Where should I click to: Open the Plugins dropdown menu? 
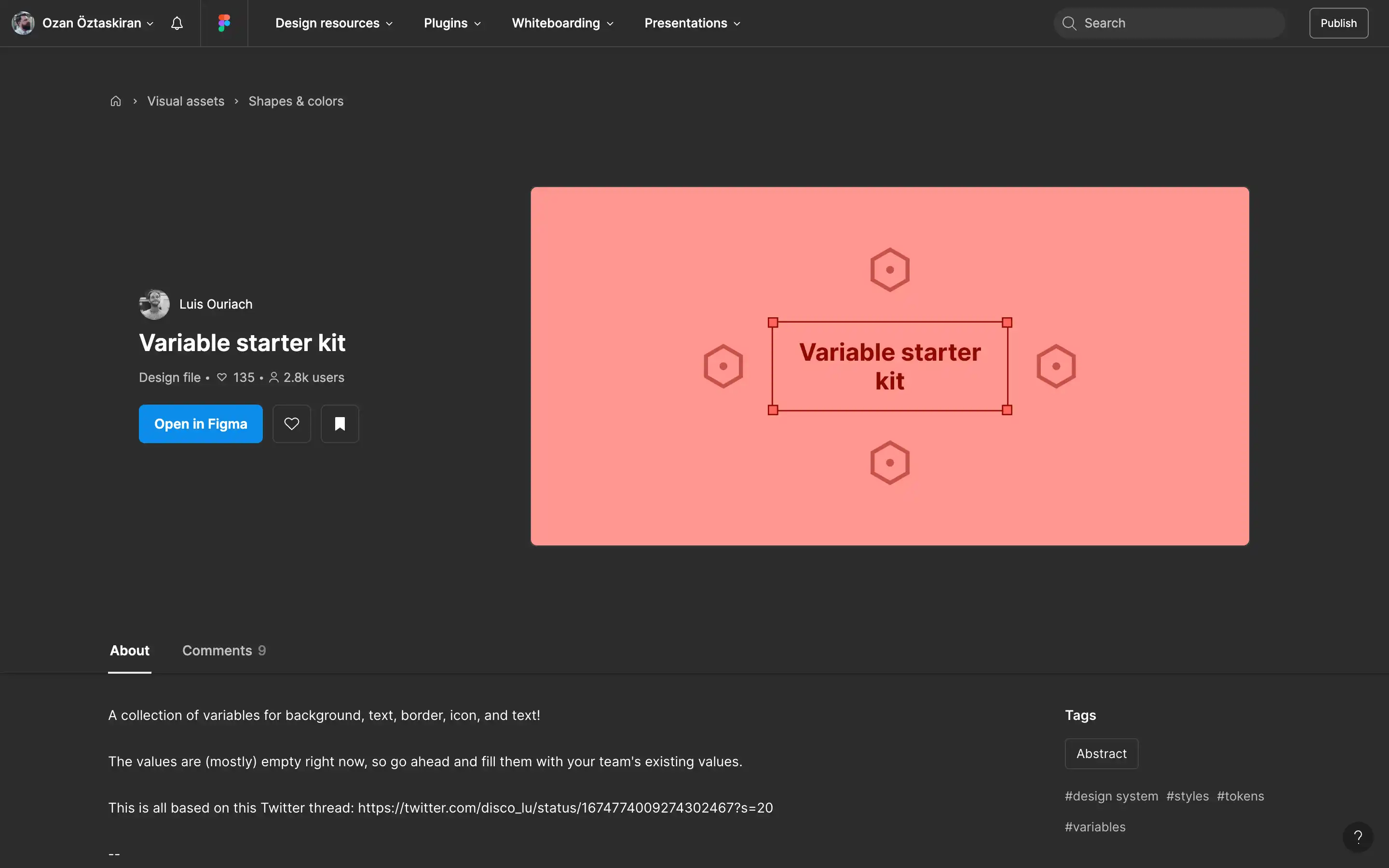coord(452,23)
